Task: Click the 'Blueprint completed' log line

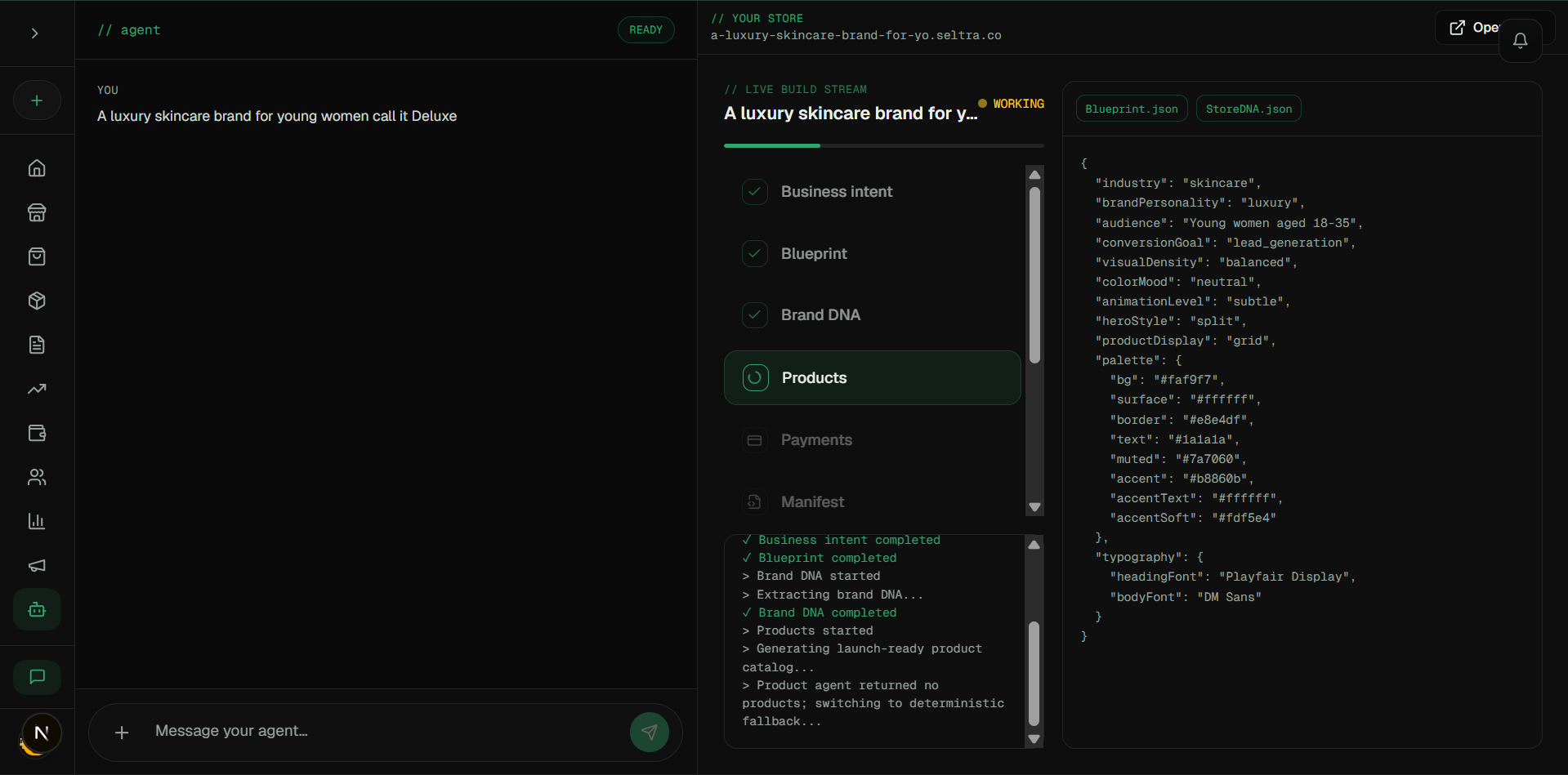Action: (x=820, y=558)
